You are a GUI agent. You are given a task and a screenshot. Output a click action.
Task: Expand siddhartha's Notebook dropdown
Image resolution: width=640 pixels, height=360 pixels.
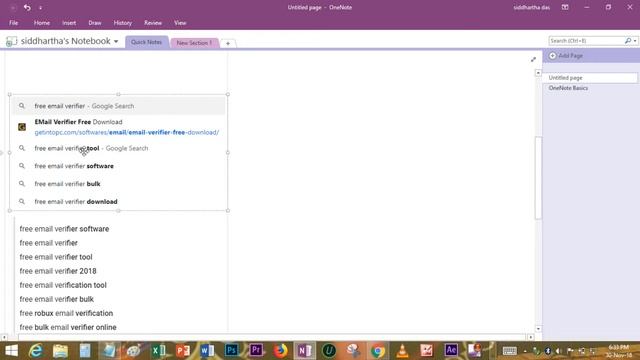116,42
